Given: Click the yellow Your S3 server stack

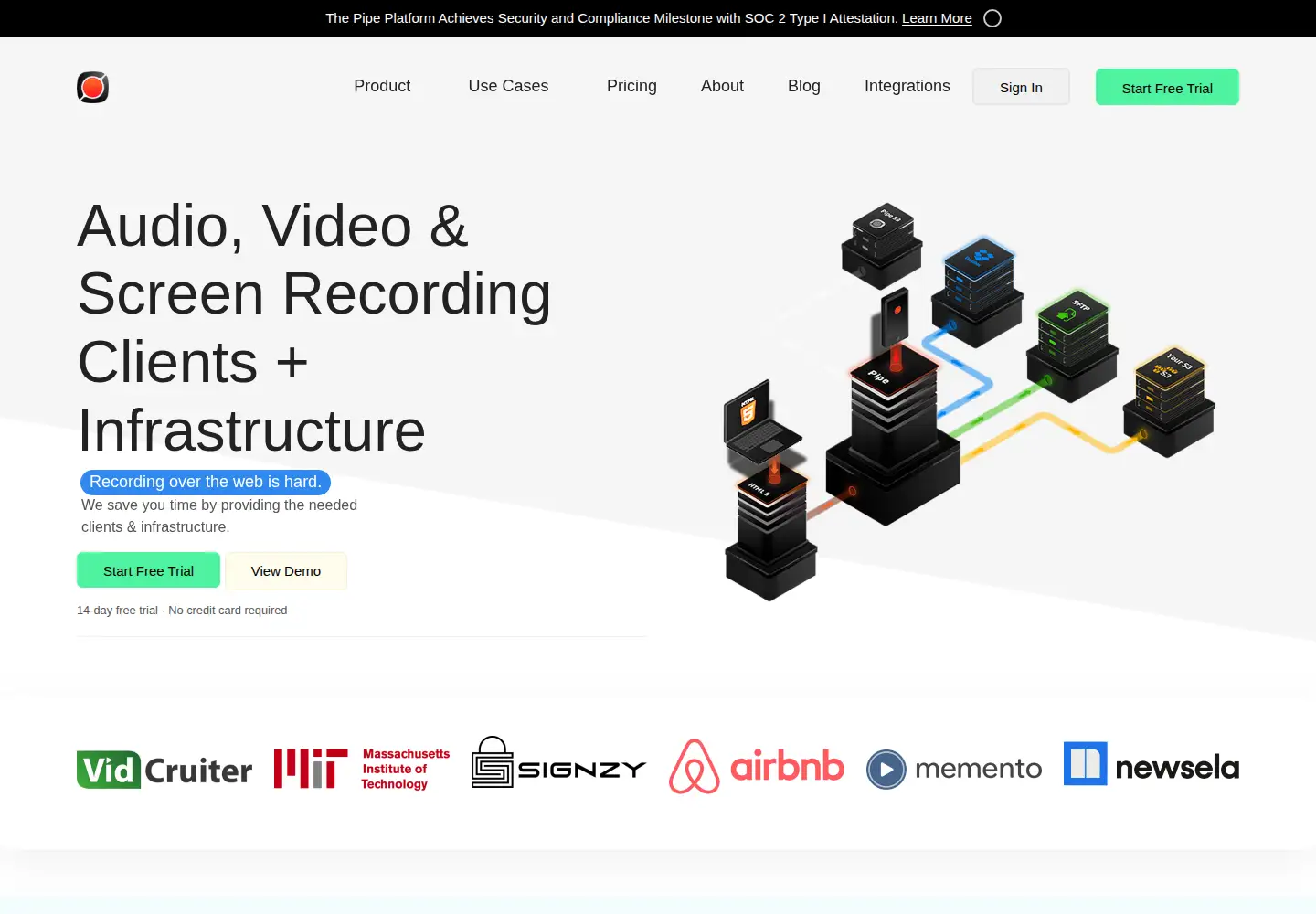Looking at the screenshot, I should pyautogui.click(x=1169, y=402).
